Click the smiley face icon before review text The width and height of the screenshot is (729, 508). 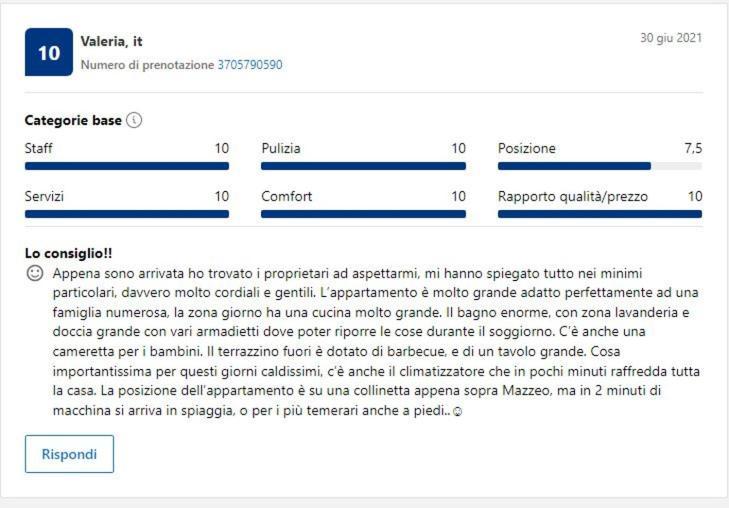[34, 273]
